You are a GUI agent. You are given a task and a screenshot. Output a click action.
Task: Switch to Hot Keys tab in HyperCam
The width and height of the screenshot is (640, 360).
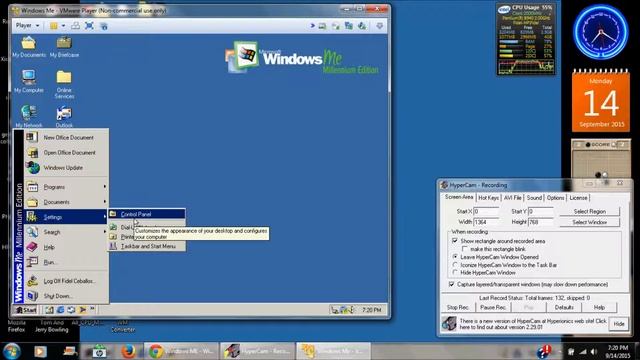(489, 198)
